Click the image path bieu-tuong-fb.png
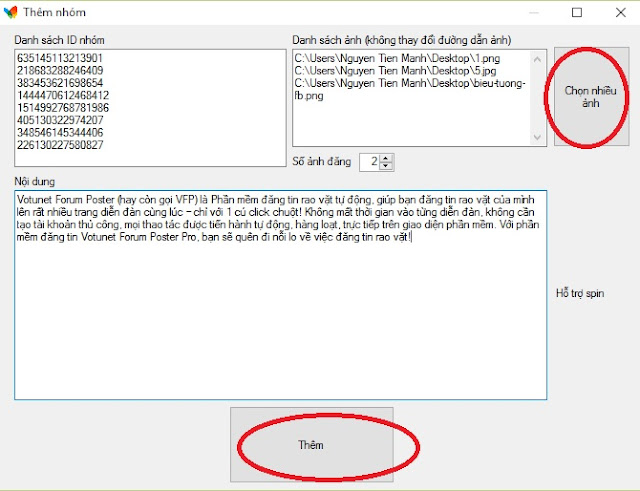This screenshot has width=640, height=491. tap(410, 89)
